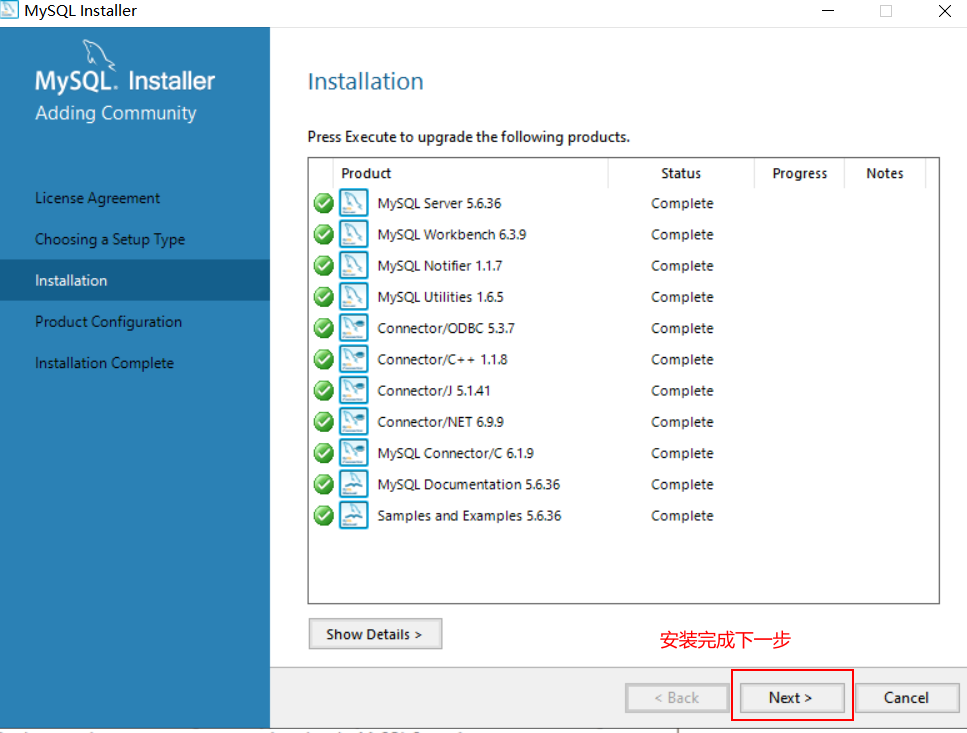The width and height of the screenshot is (967, 733).
Task: Click the MySQL Workbench 6.3.9 product icon
Action: (355, 234)
